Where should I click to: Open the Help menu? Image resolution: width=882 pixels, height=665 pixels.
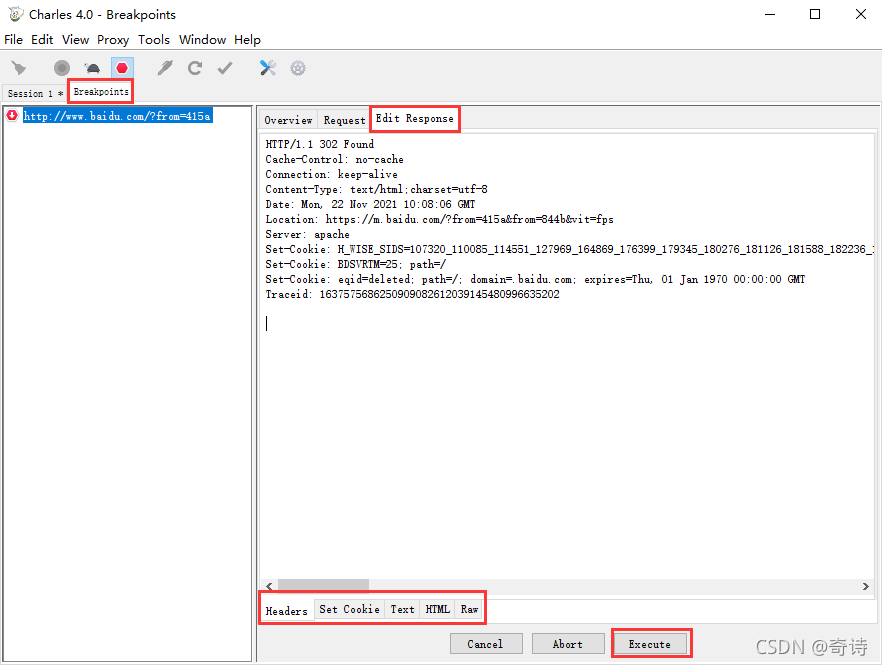coord(248,39)
